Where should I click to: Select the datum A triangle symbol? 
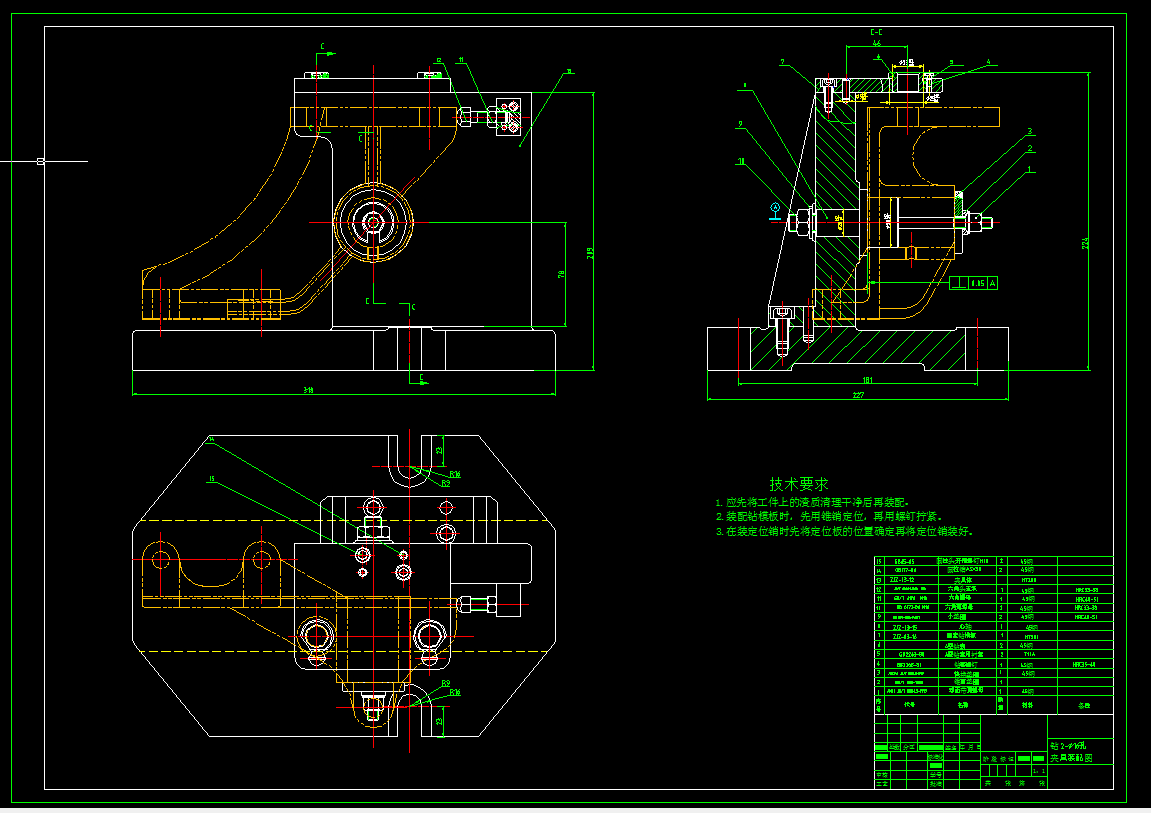(x=774, y=209)
